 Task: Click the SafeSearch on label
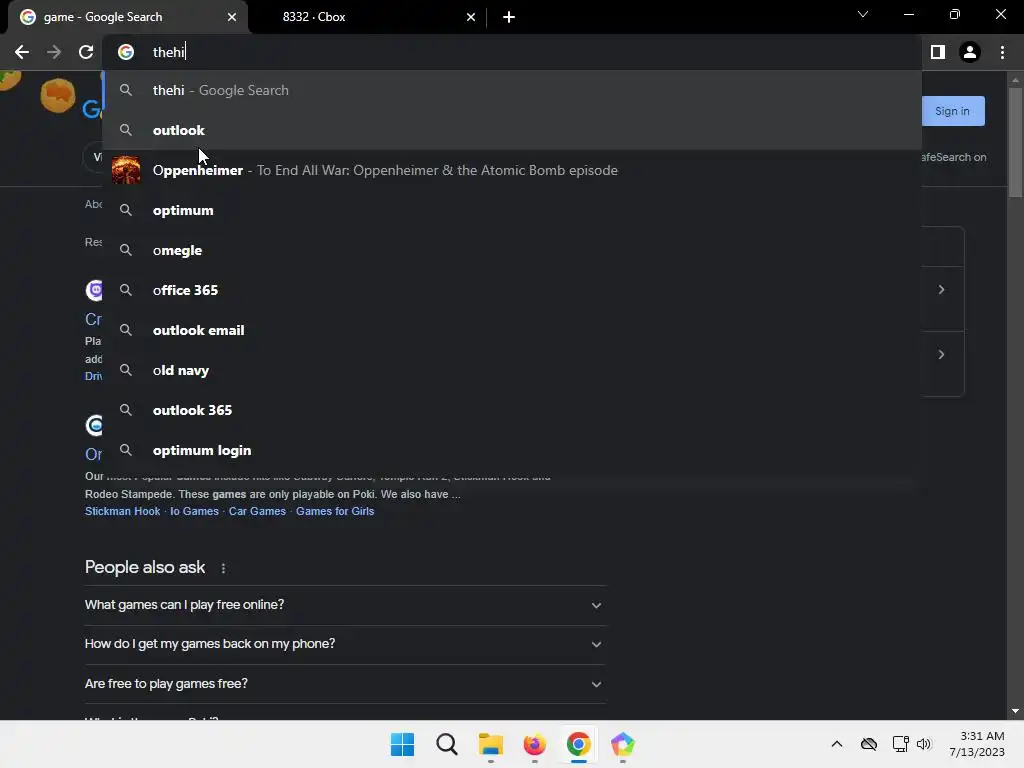[954, 157]
